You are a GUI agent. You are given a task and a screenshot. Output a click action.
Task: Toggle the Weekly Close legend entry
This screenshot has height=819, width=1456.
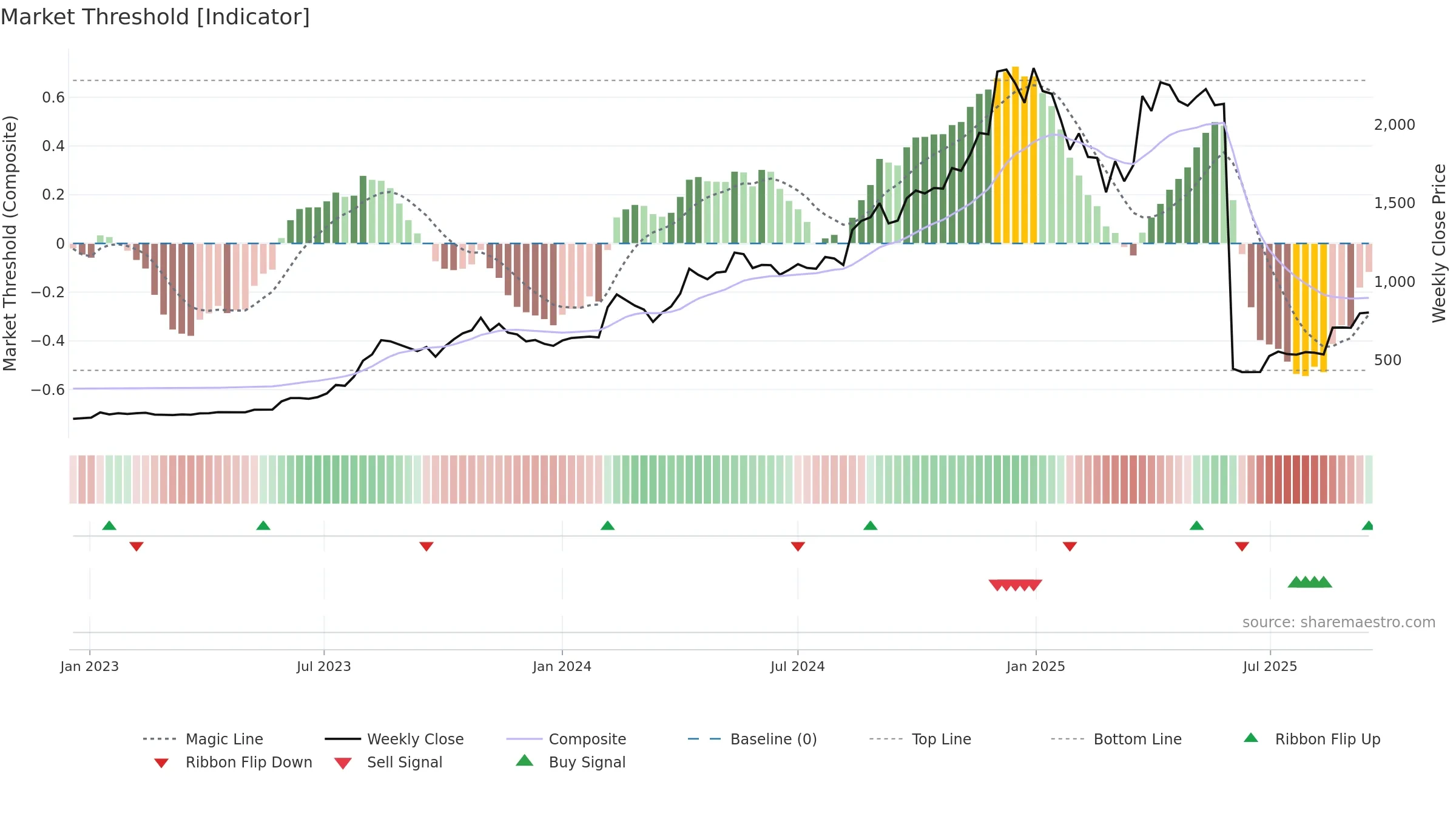[394, 739]
